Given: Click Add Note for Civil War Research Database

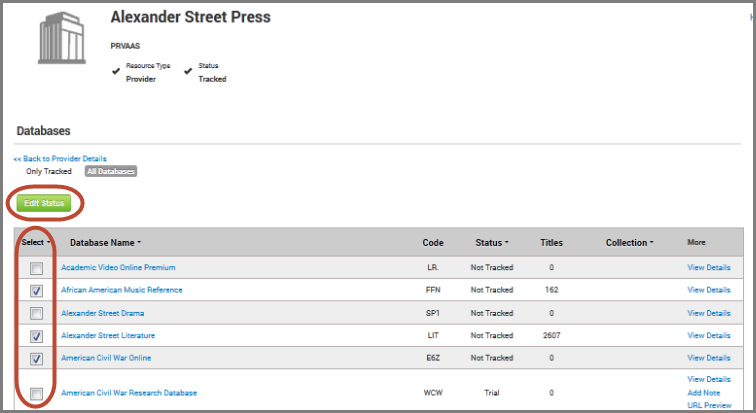Looking at the screenshot, I should tap(703, 393).
